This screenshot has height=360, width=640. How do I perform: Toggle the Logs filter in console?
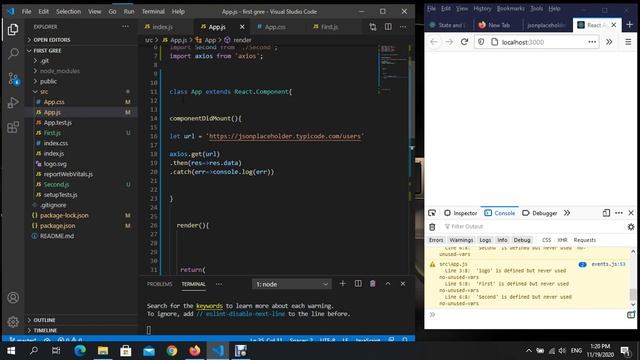click(x=485, y=240)
